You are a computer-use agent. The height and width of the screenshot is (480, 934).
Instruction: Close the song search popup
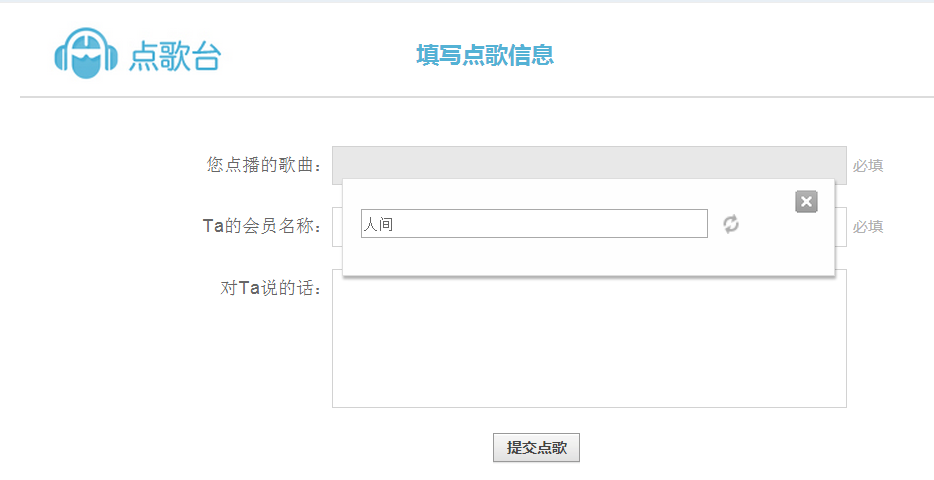(806, 202)
